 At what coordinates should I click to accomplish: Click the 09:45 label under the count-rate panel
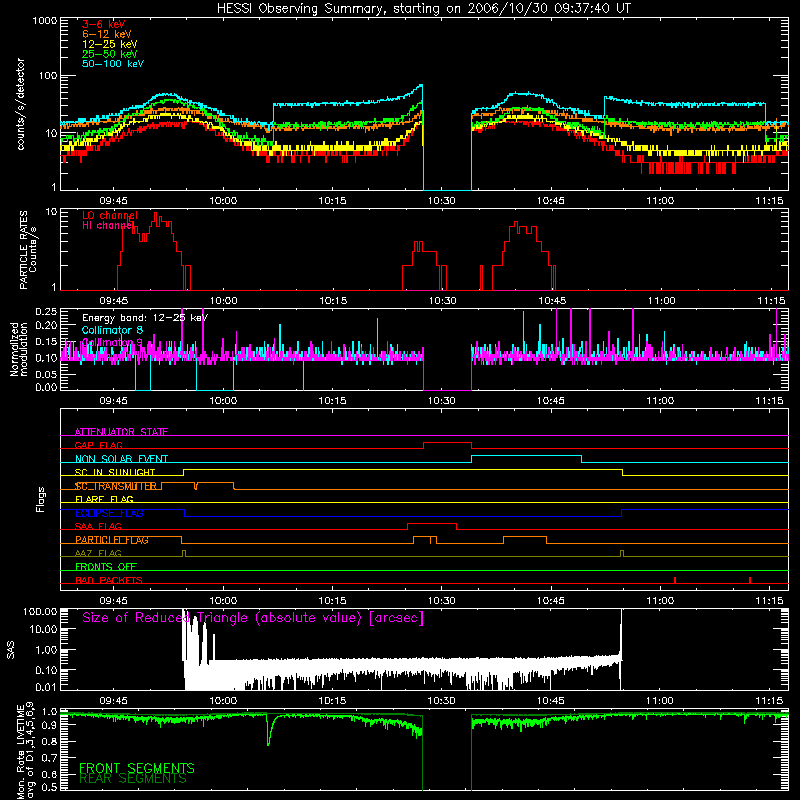coord(113,201)
